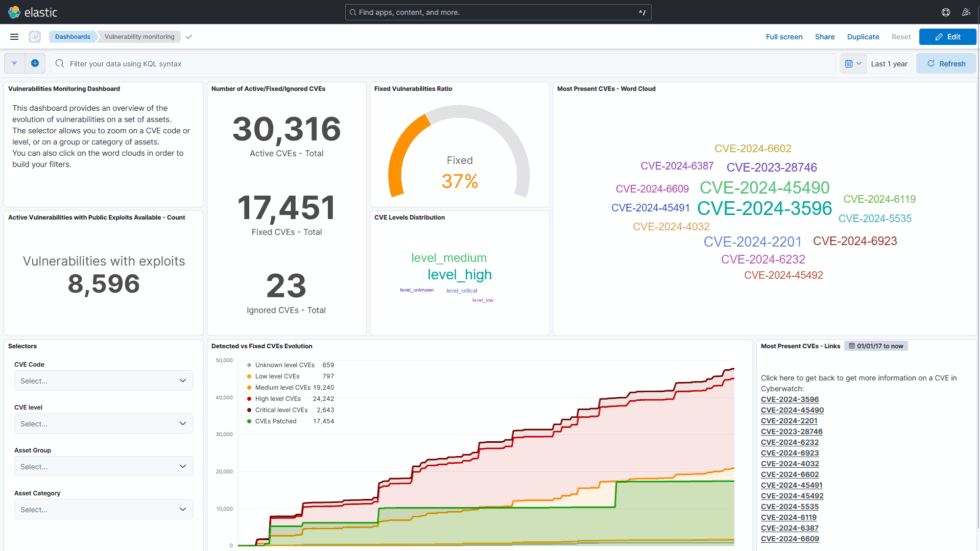Viewport: 980px width, 551px height.
Task: Open the calendar date quick menu
Action: pyautogui.click(x=852, y=64)
